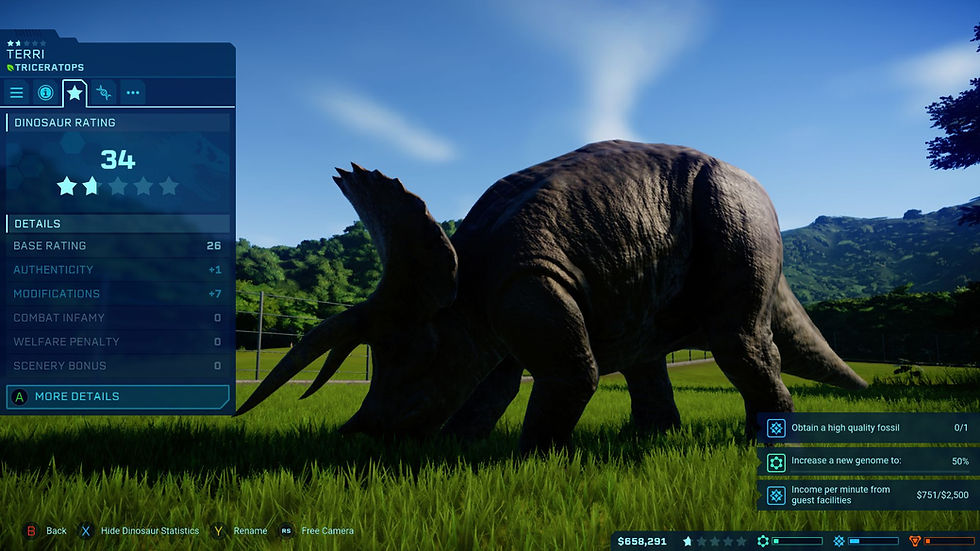The width and height of the screenshot is (980, 551).
Task: Click the dinosaur name TERRI
Action: coord(26,54)
